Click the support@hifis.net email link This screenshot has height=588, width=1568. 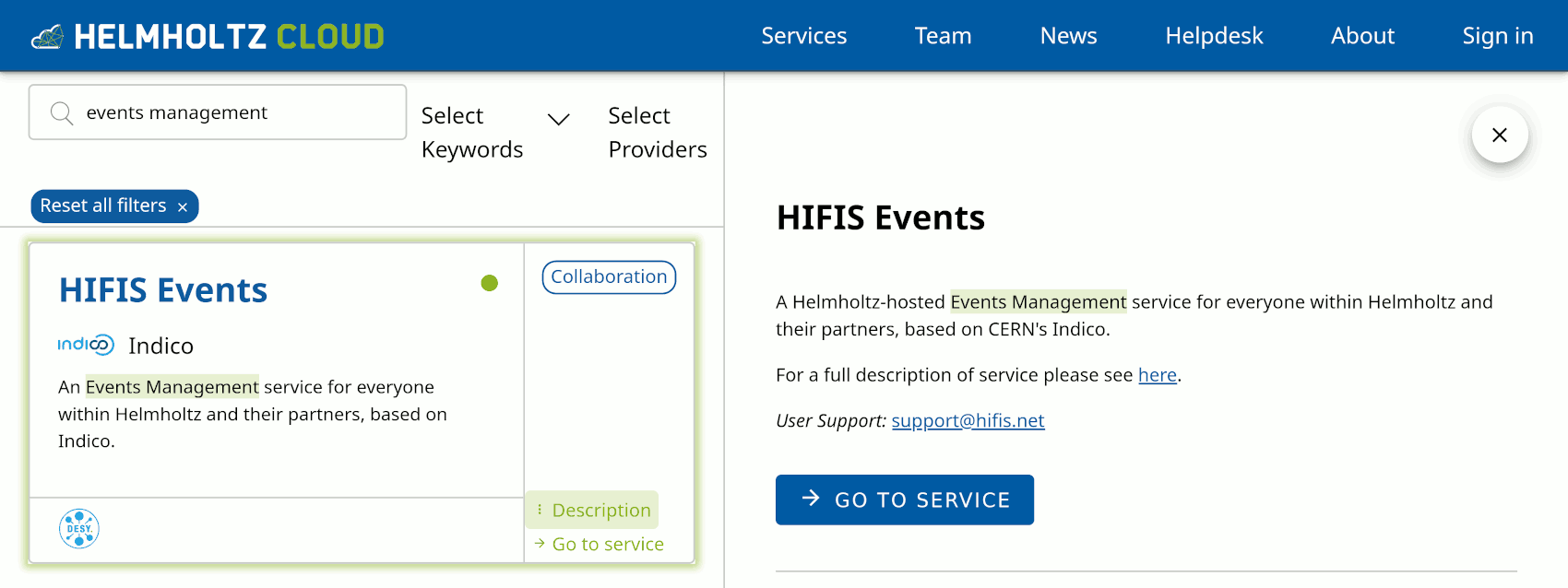(968, 420)
